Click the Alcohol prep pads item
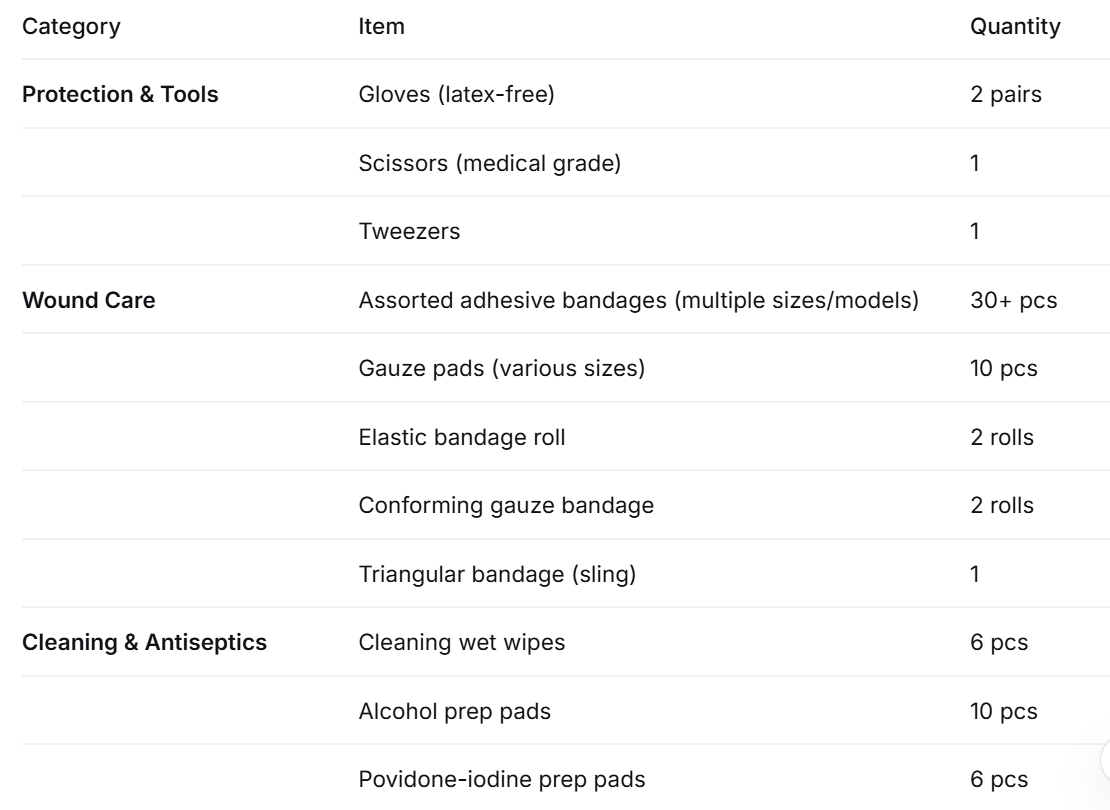 (x=454, y=711)
